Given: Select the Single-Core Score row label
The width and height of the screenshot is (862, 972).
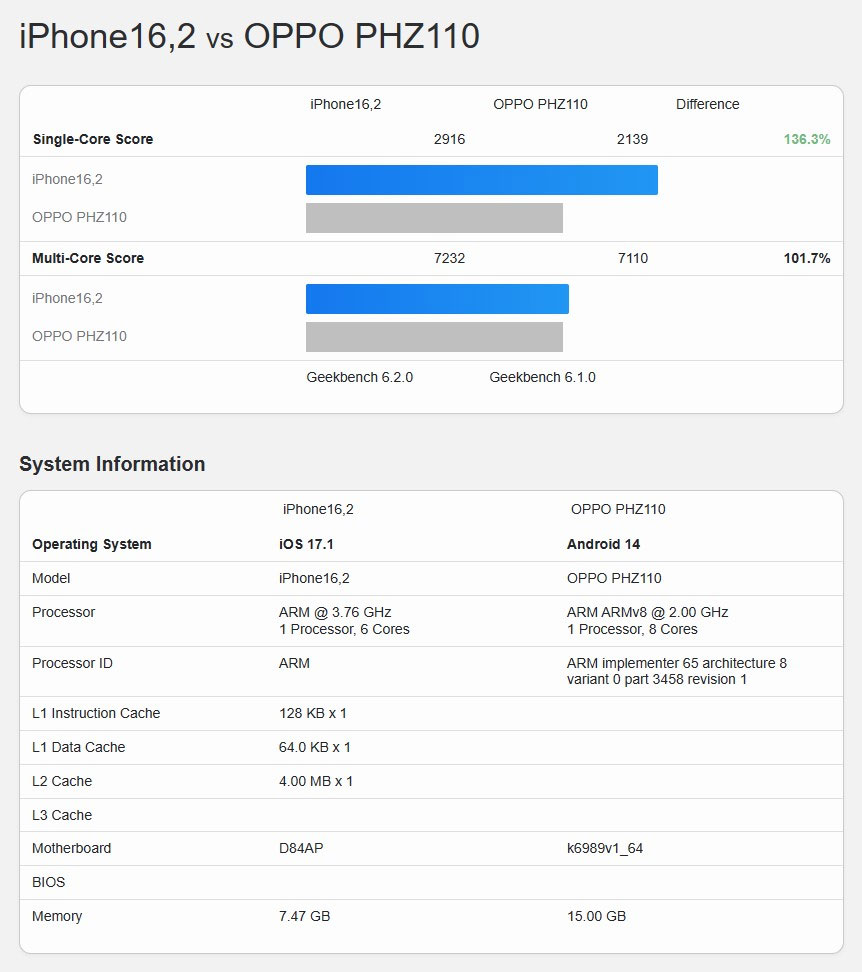Looking at the screenshot, I should point(93,139).
